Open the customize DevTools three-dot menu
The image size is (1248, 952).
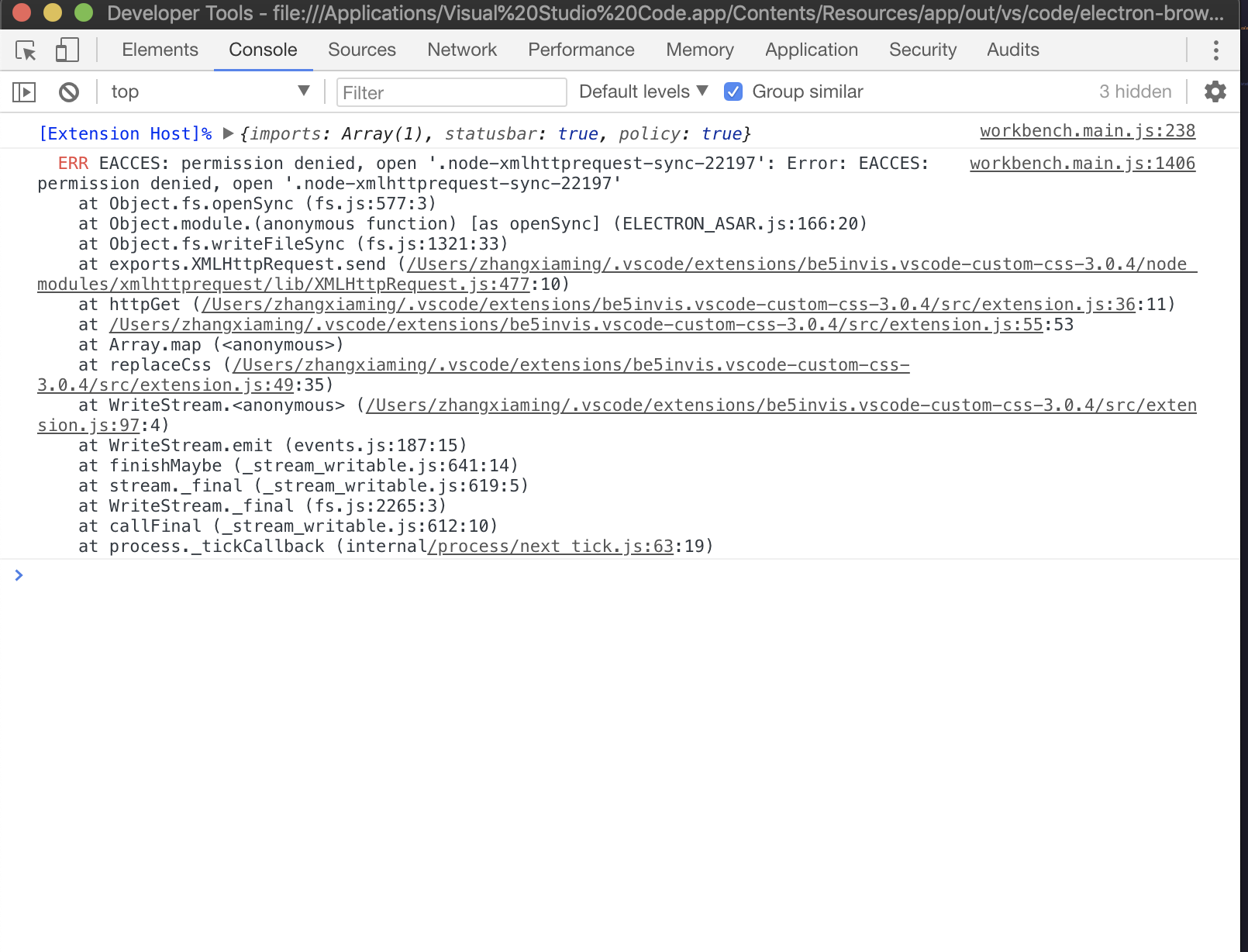coord(1215,50)
